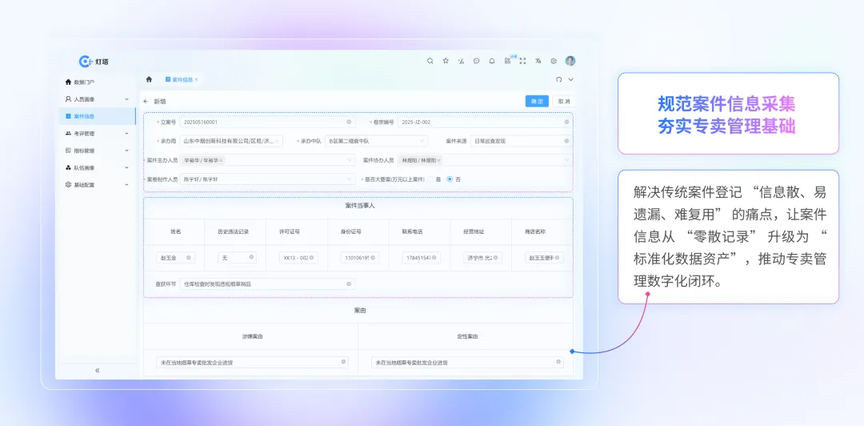The width and height of the screenshot is (864, 426).
Task: Toggle the fullscreen icon in header
Action: point(523,61)
